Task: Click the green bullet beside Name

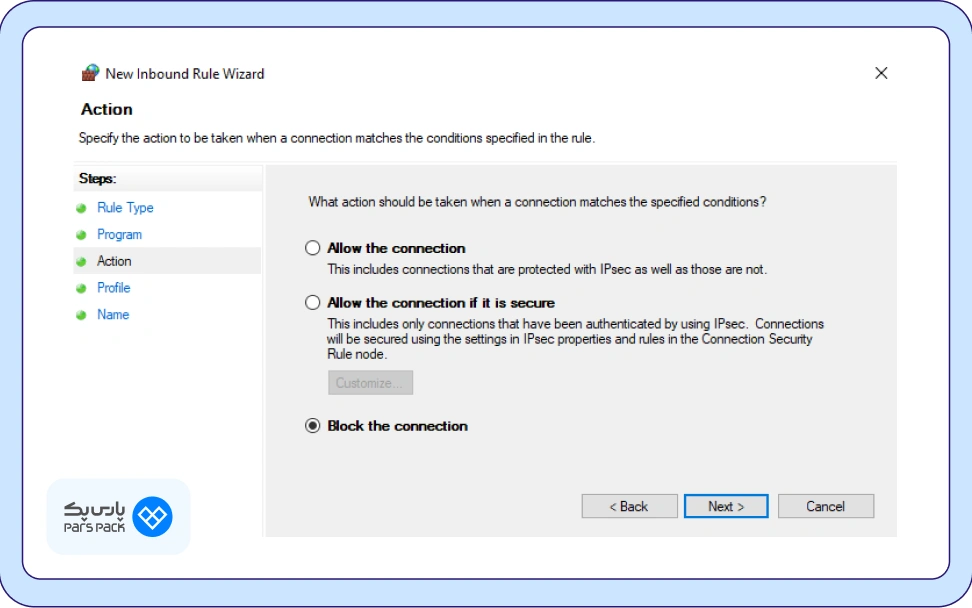Action: click(x=81, y=315)
